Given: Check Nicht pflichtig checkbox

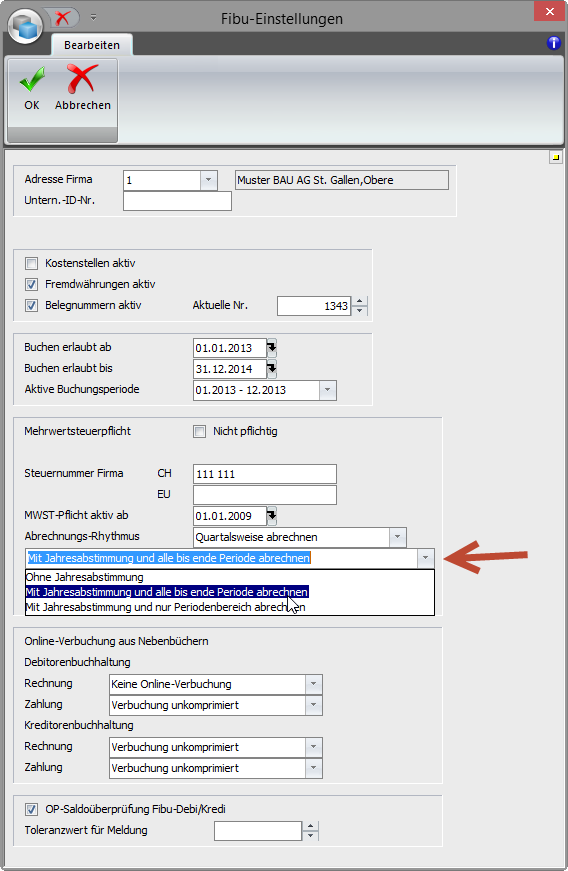Looking at the screenshot, I should 199,432.
